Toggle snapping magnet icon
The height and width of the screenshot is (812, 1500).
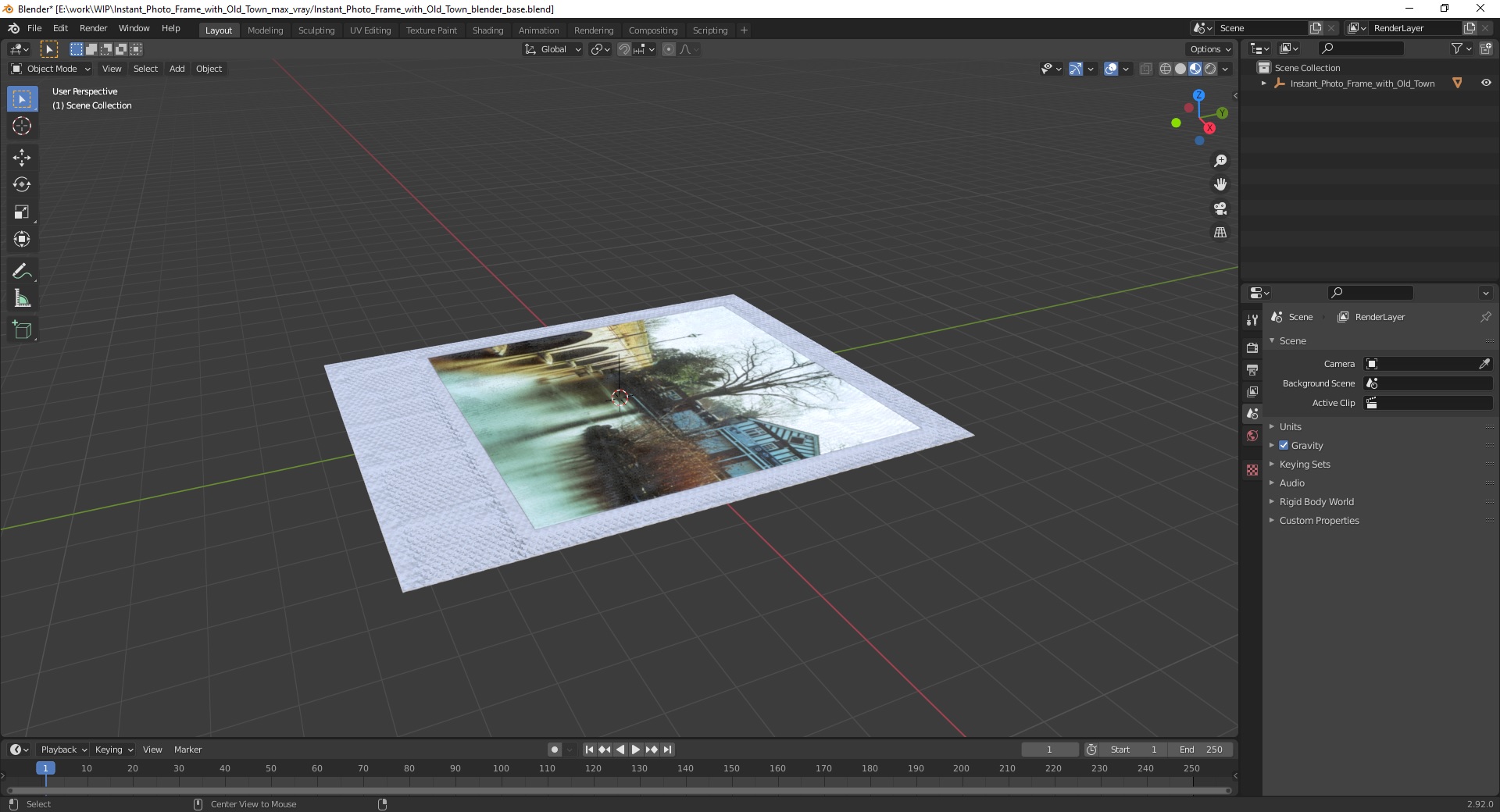pos(623,49)
